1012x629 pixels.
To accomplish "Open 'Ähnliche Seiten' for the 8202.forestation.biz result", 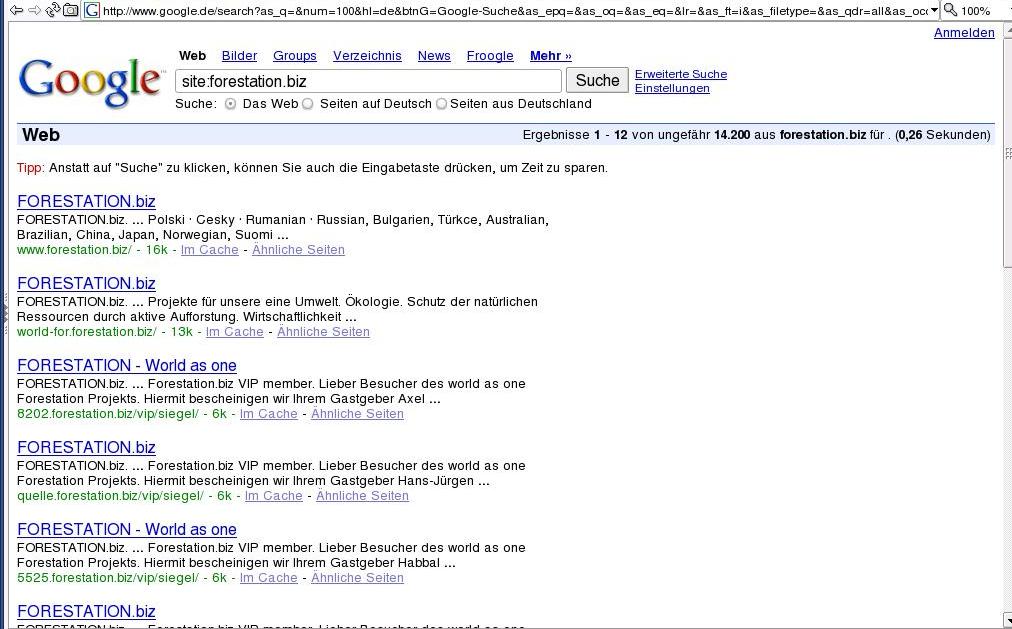I will pyautogui.click(x=358, y=414).
